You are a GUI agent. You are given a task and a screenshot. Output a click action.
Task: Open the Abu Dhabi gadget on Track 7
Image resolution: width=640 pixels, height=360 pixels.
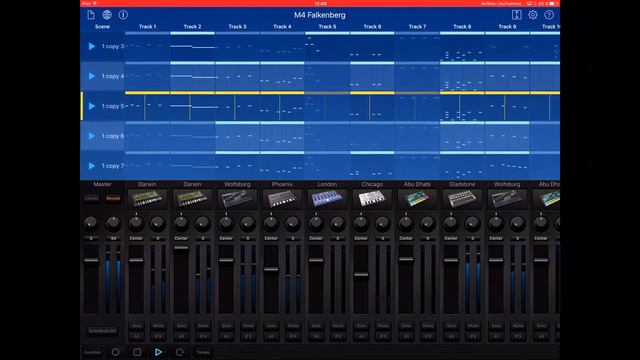point(417,199)
